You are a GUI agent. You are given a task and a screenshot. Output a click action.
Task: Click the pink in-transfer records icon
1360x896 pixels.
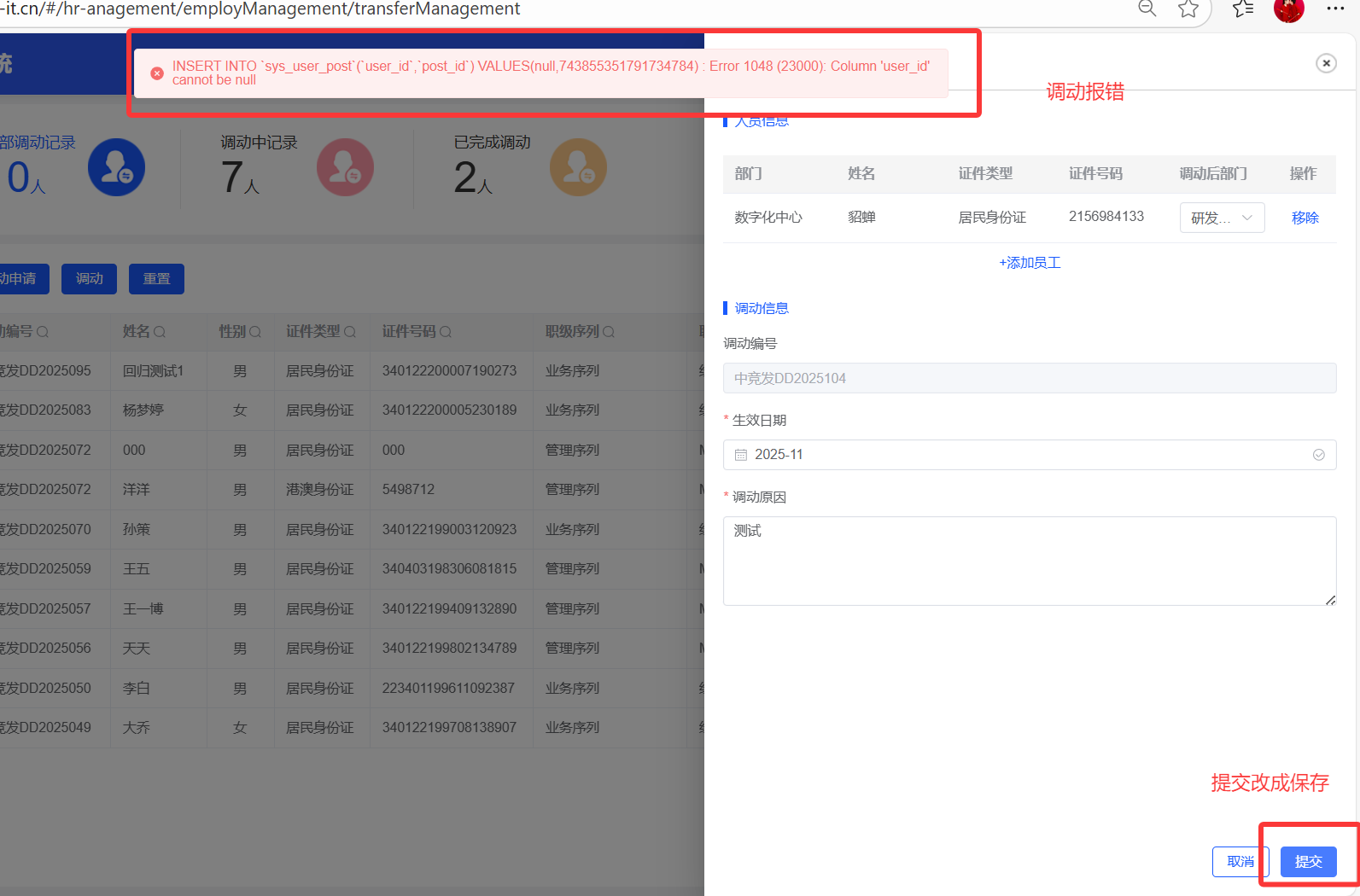(x=345, y=167)
